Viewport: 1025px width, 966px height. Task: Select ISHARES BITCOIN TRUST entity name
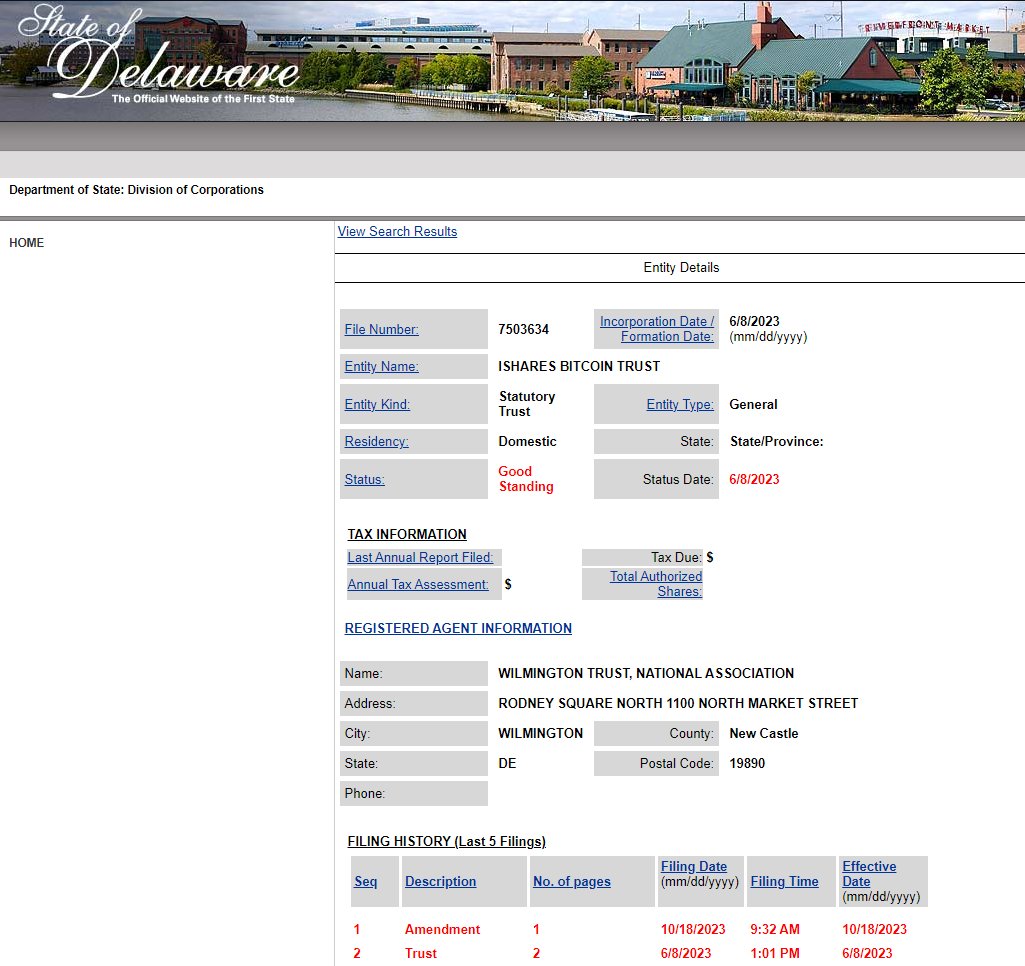point(579,367)
